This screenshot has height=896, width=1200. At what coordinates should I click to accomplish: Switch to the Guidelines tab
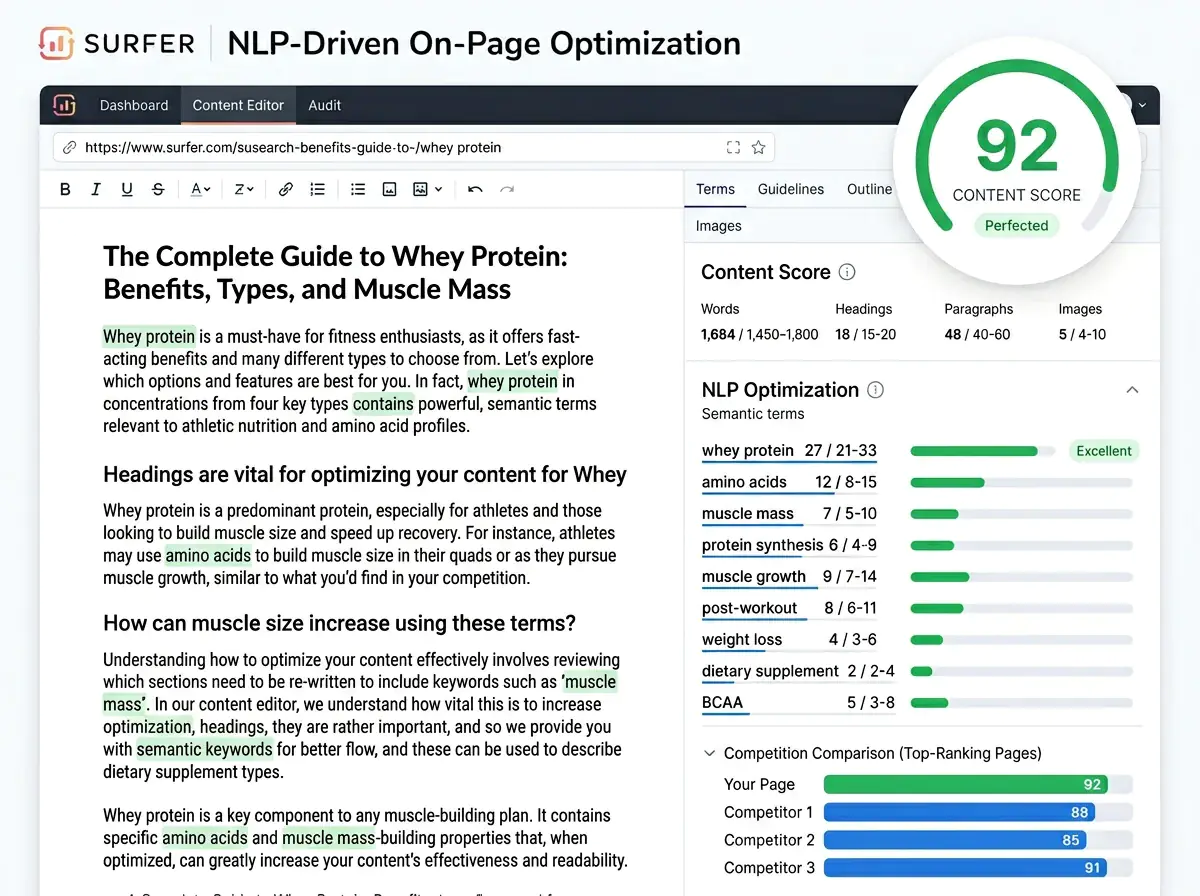pyautogui.click(x=791, y=189)
